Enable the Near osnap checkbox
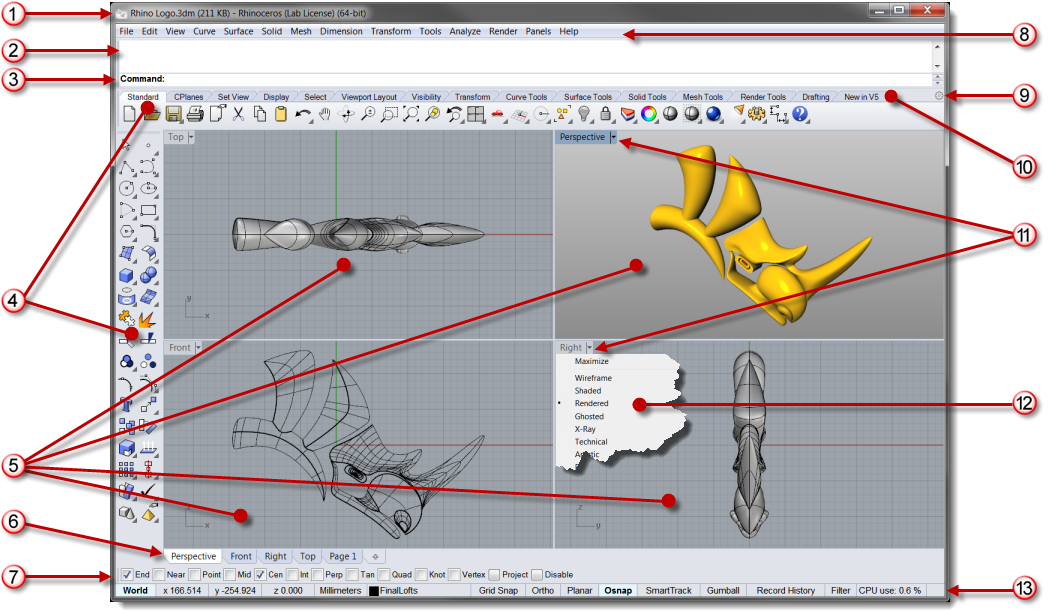Viewport: 1048px width, 612px height. (159, 575)
